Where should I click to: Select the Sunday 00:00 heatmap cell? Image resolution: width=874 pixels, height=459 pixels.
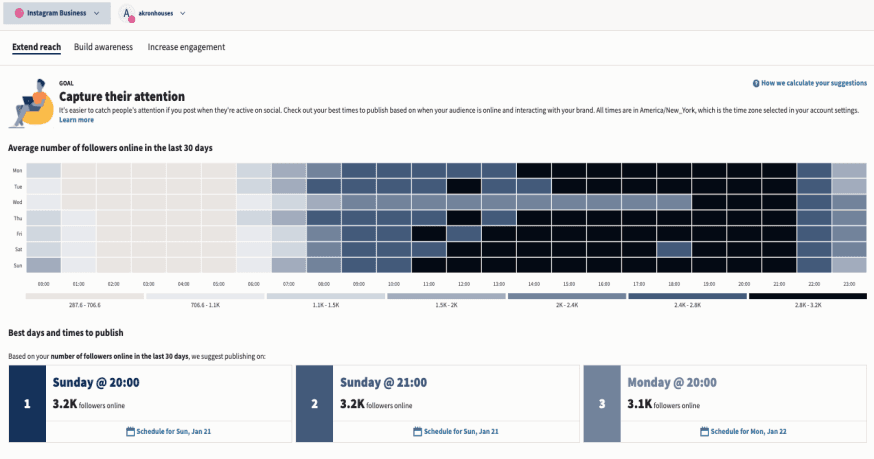(43, 265)
